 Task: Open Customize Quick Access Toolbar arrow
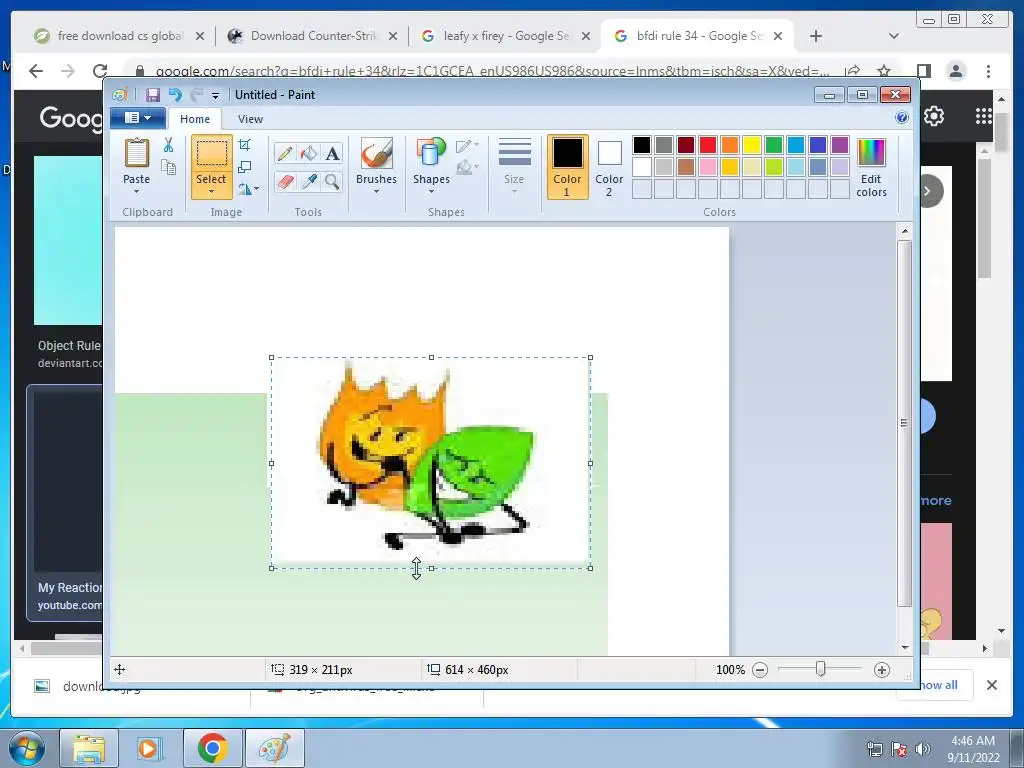[215, 96]
